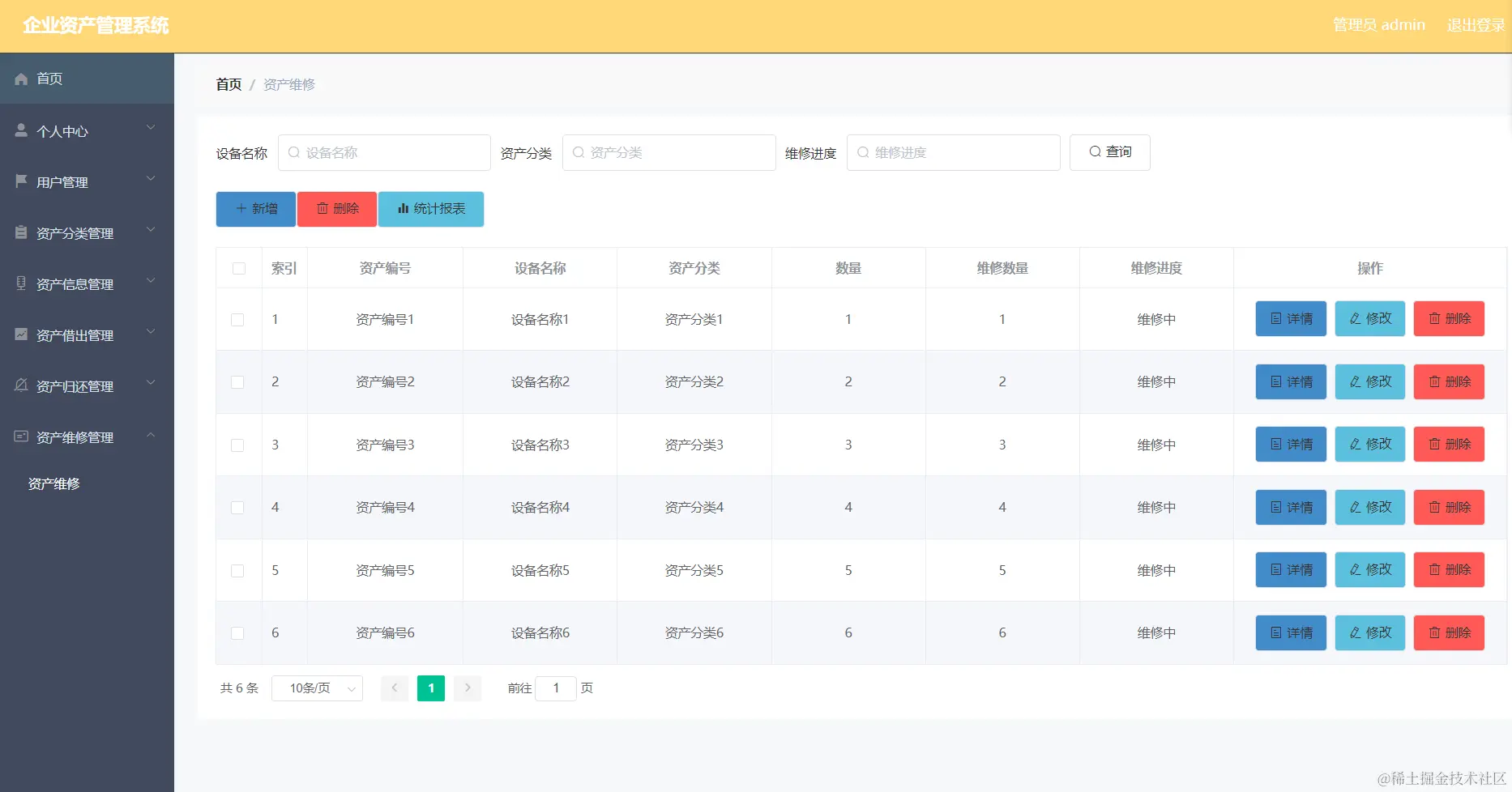Viewport: 1512px width, 792px height.
Task: Click the icon beside 资产维修管理
Action: point(21,436)
